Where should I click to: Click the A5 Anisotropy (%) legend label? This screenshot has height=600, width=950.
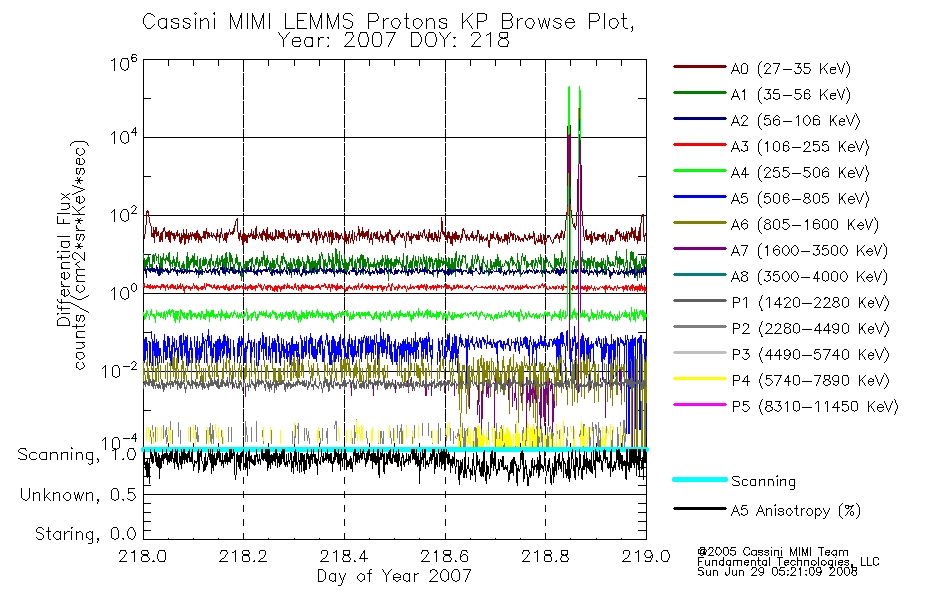796,511
